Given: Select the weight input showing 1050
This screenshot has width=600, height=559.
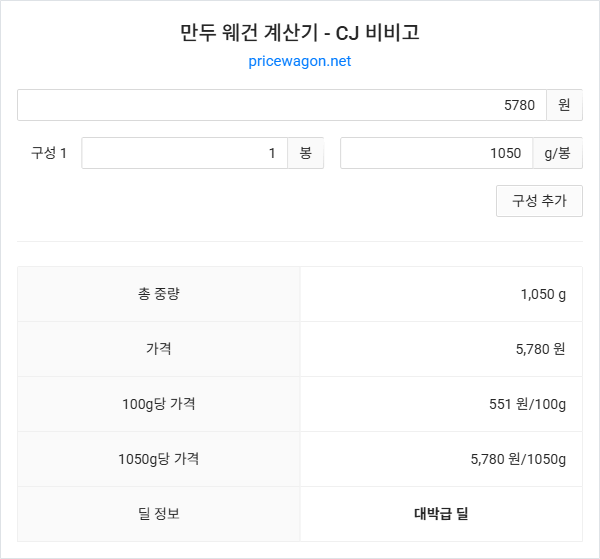Looking at the screenshot, I should point(436,153).
